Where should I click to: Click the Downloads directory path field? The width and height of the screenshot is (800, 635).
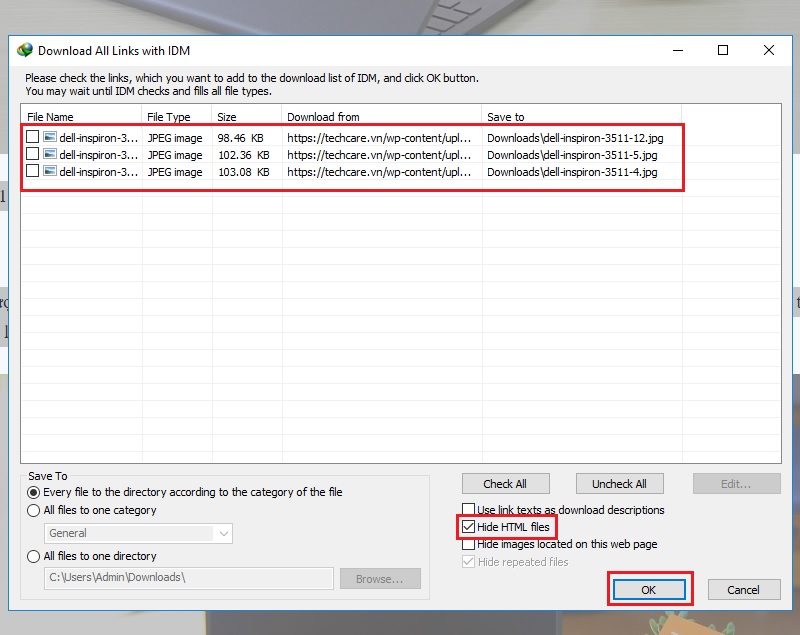point(187,578)
